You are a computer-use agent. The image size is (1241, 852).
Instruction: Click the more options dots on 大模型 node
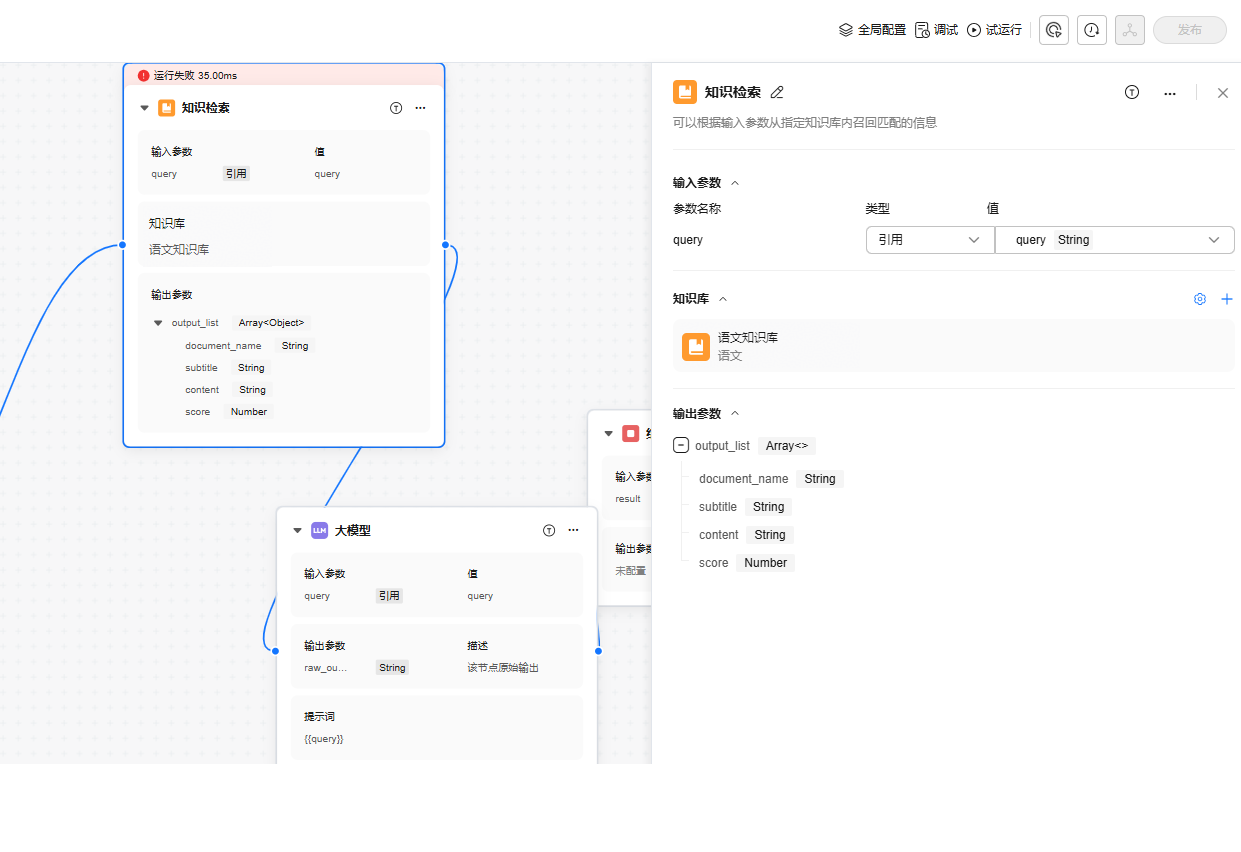pos(573,530)
